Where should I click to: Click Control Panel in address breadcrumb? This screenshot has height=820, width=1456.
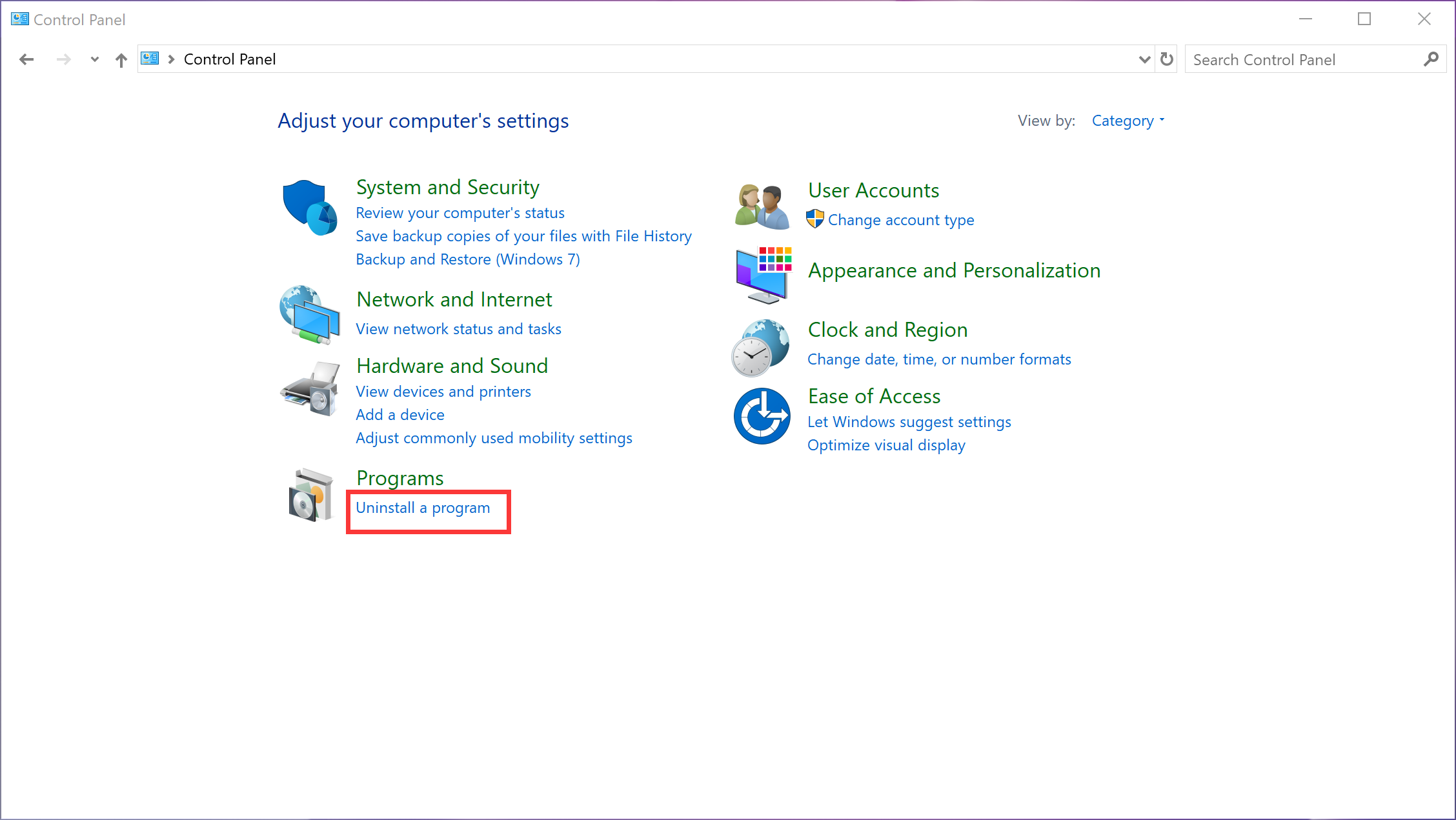[229, 59]
